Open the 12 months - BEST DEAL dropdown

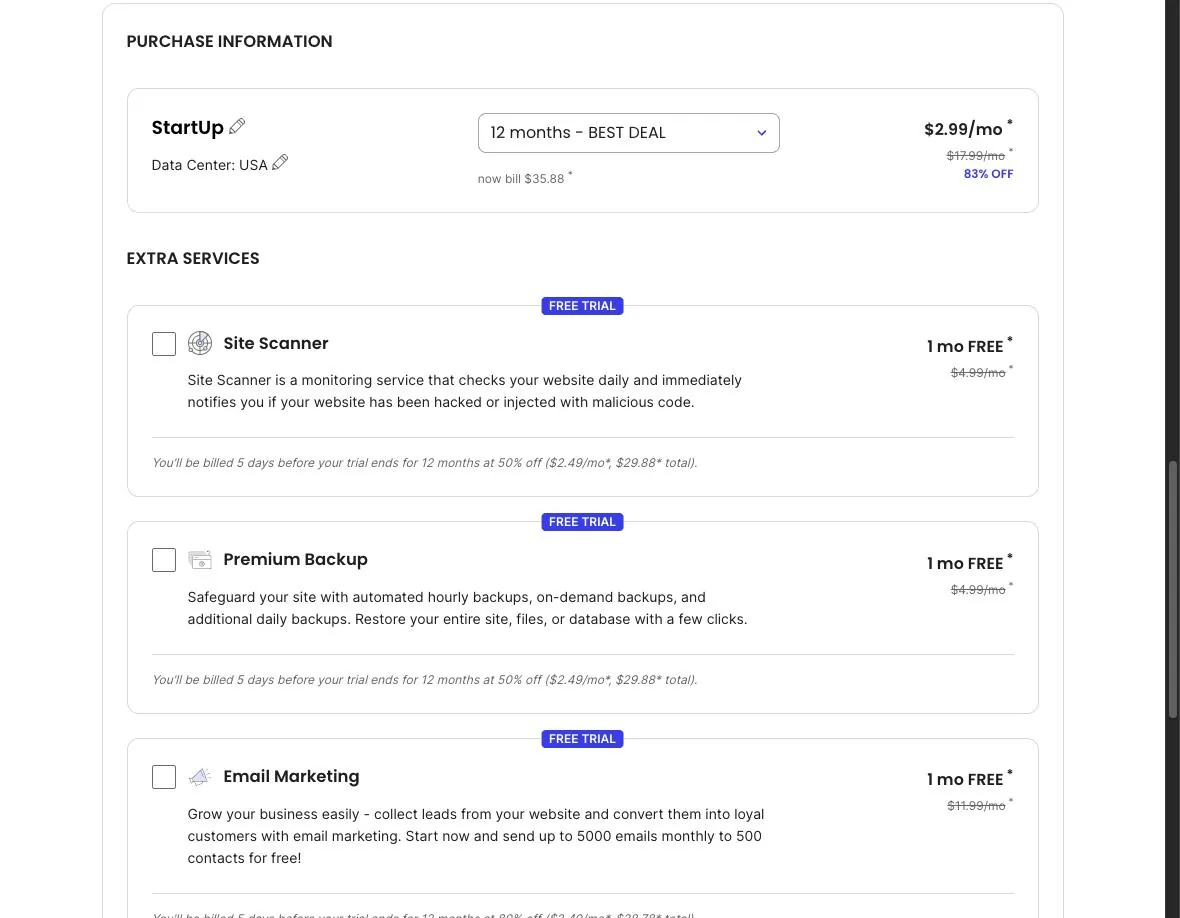click(628, 133)
